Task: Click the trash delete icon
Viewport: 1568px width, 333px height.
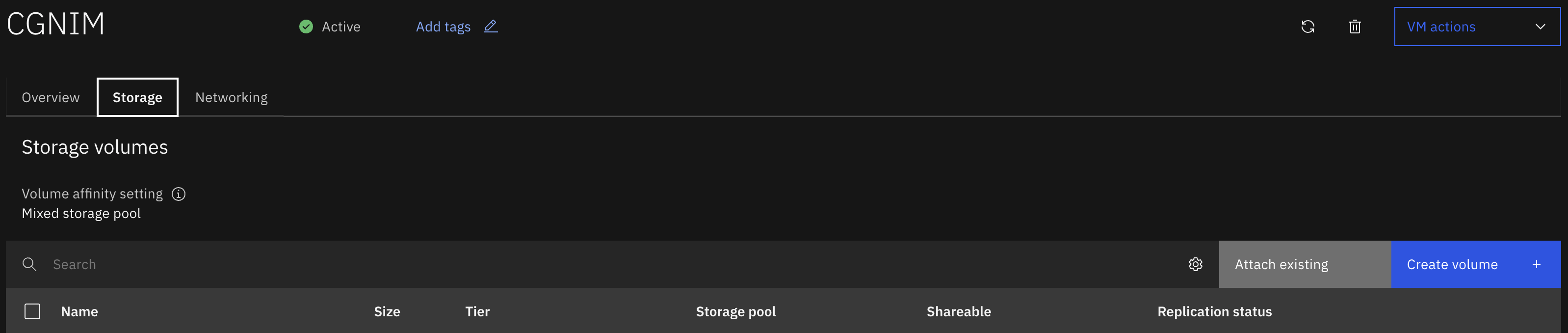Action: point(1355,27)
